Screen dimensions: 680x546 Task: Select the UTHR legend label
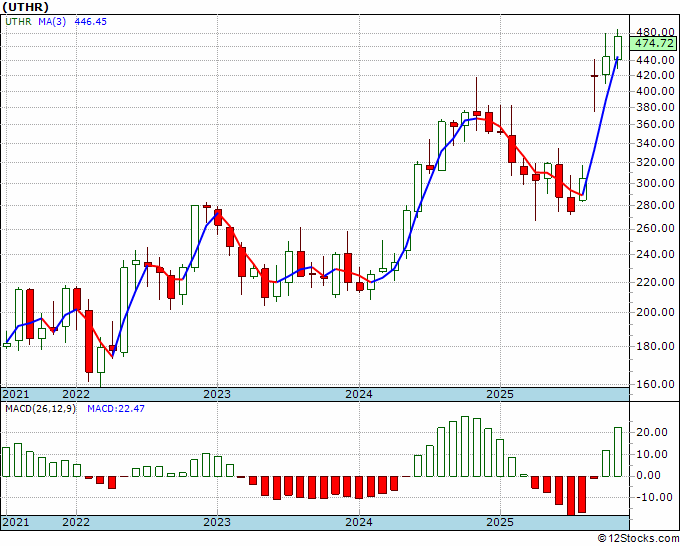pos(18,22)
